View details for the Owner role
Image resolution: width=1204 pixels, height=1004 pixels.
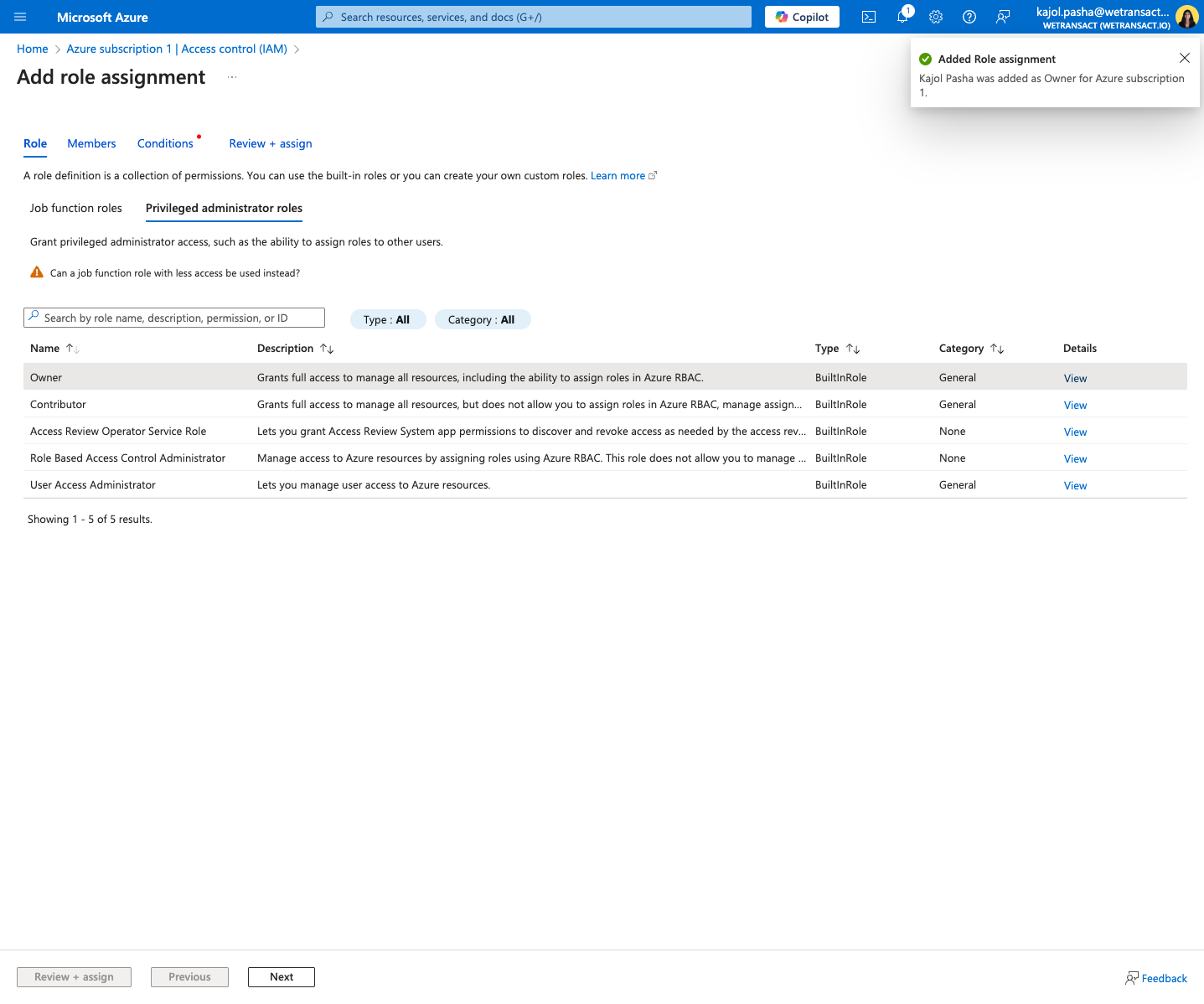[x=1075, y=378]
